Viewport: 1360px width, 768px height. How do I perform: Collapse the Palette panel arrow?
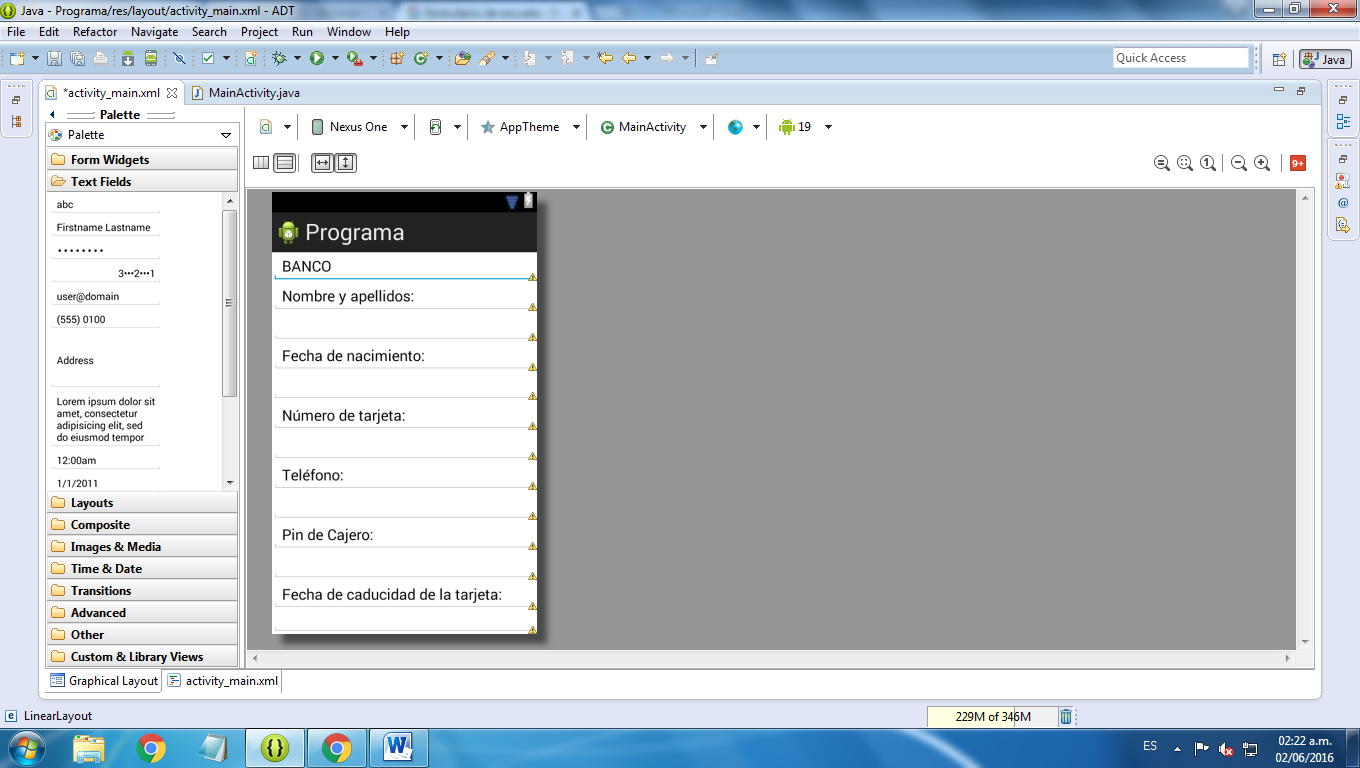click(52, 115)
